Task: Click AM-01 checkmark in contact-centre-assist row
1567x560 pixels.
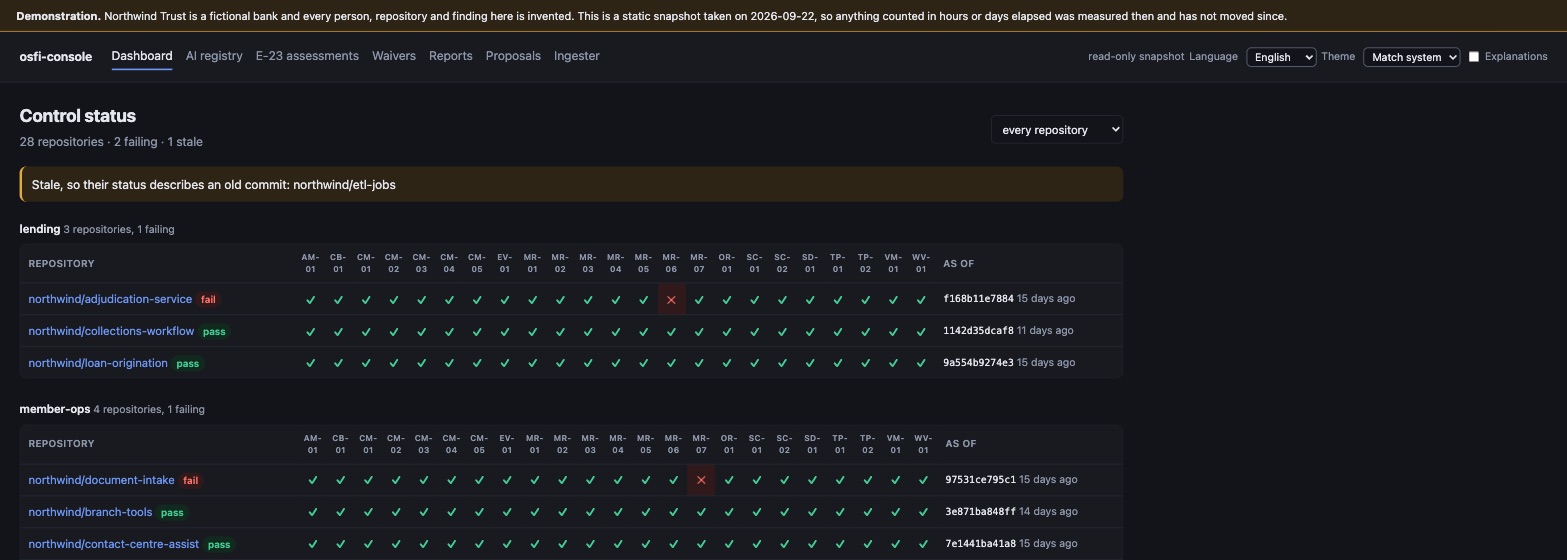Action: pos(312,544)
